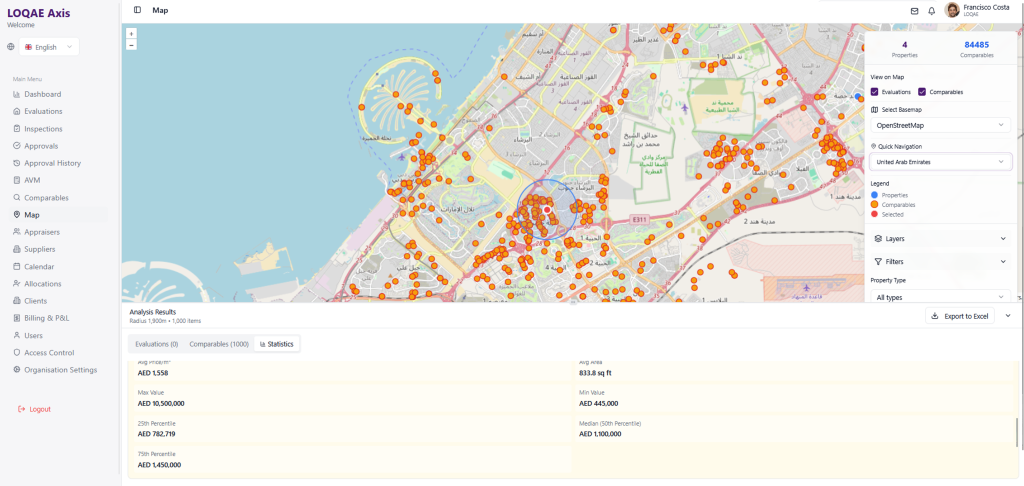Select the red selected marker on map
This screenshot has height=486, width=1024.
tap(547, 209)
